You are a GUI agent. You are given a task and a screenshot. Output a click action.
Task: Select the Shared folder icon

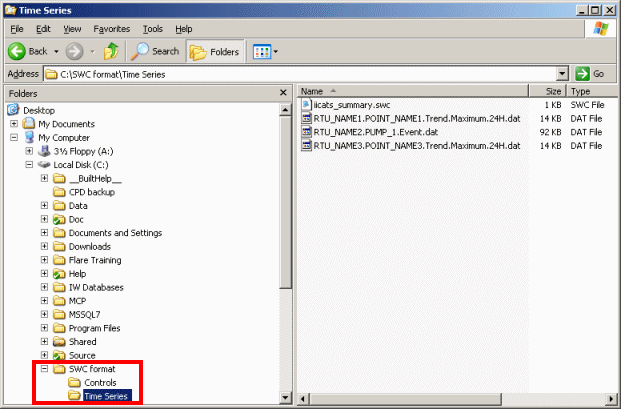[59, 341]
